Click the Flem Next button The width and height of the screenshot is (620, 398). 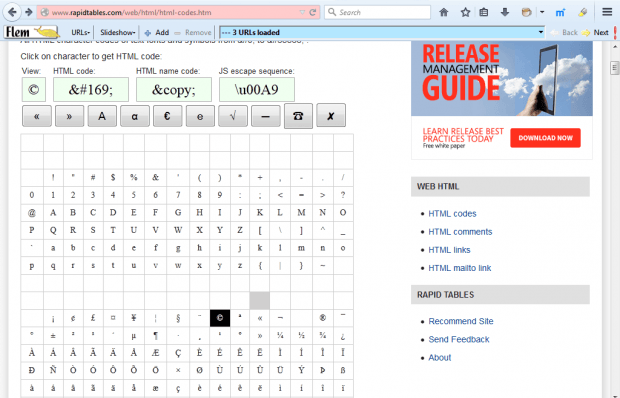595,32
